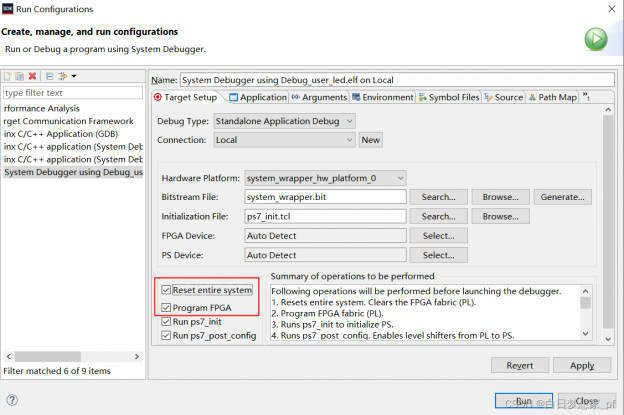This screenshot has width=624, height=415.
Task: Toggle the Reset entire system checkbox
Action: (166, 290)
